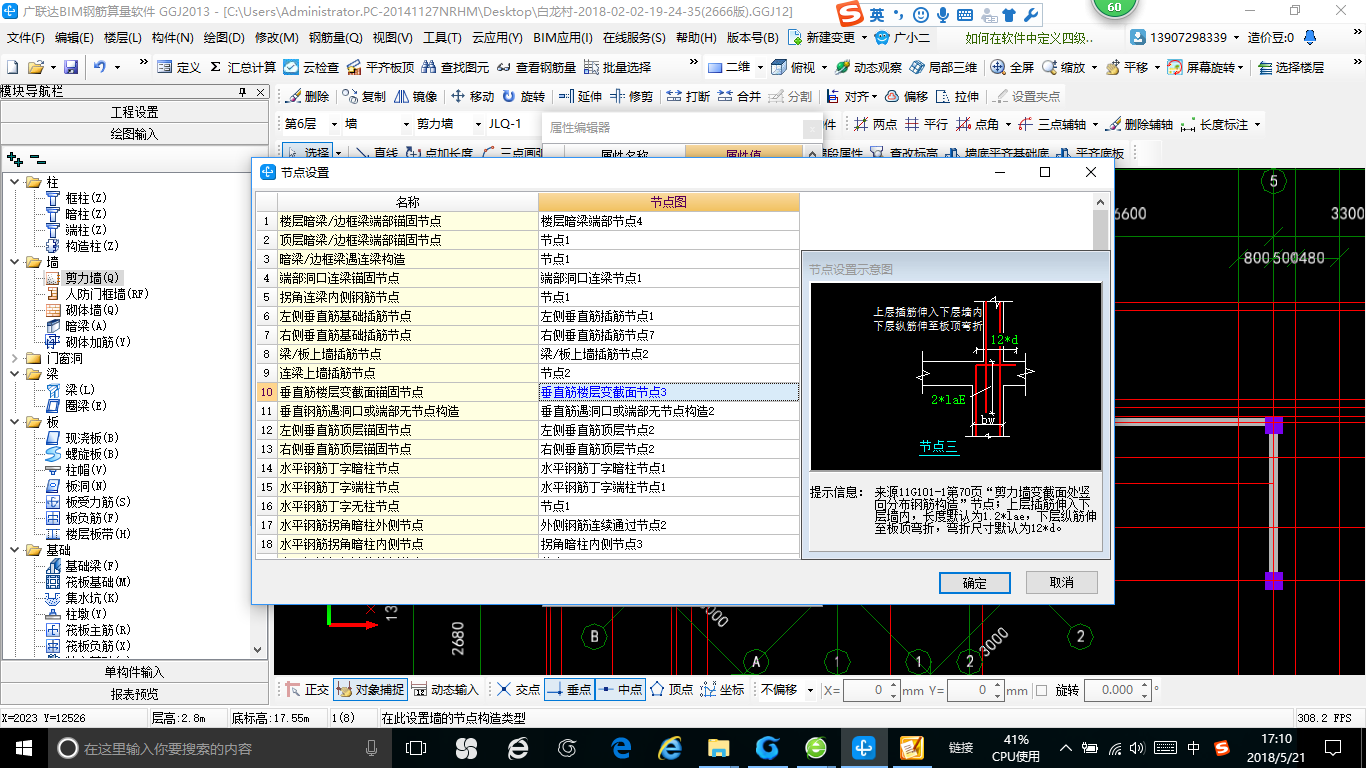Select 暗梁(A) in component tree

tap(86, 326)
